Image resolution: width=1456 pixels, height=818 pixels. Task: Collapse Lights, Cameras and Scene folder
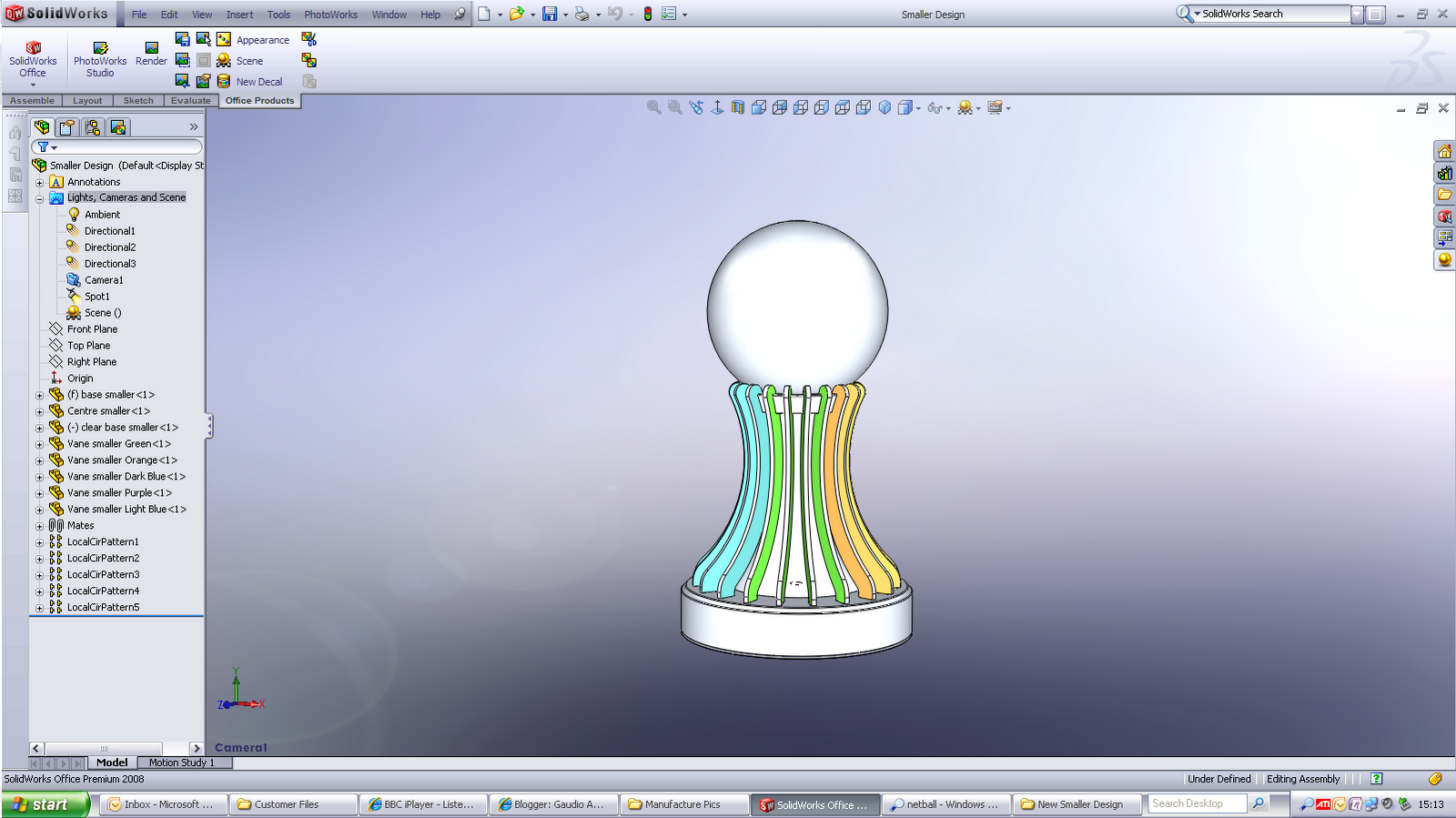39,198
